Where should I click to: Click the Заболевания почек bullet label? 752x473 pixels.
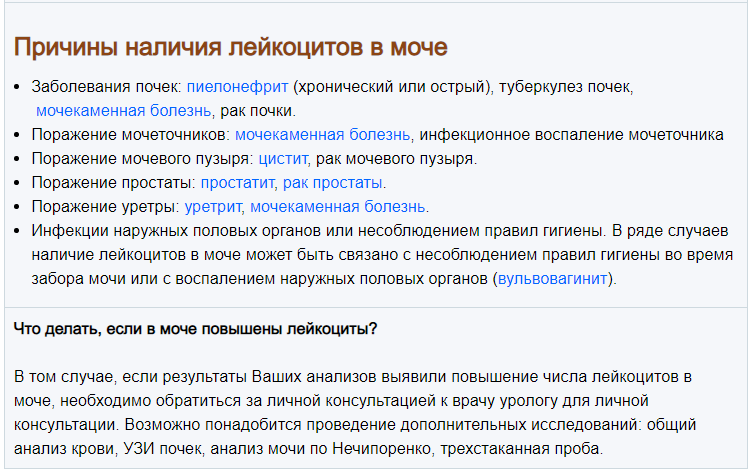[x=106, y=87]
